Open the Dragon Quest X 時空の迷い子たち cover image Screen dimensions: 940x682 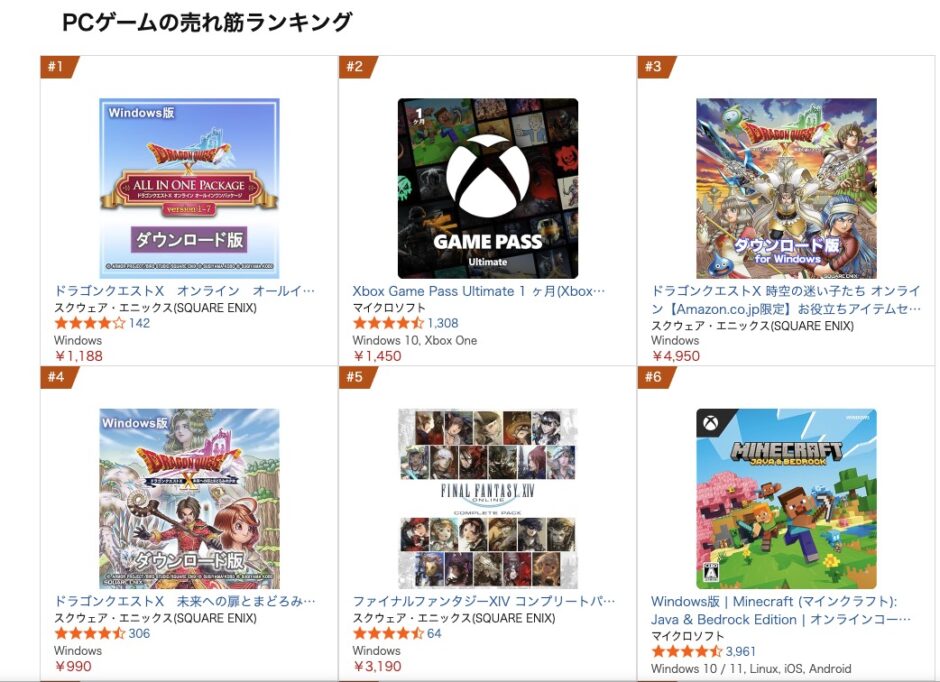point(786,188)
